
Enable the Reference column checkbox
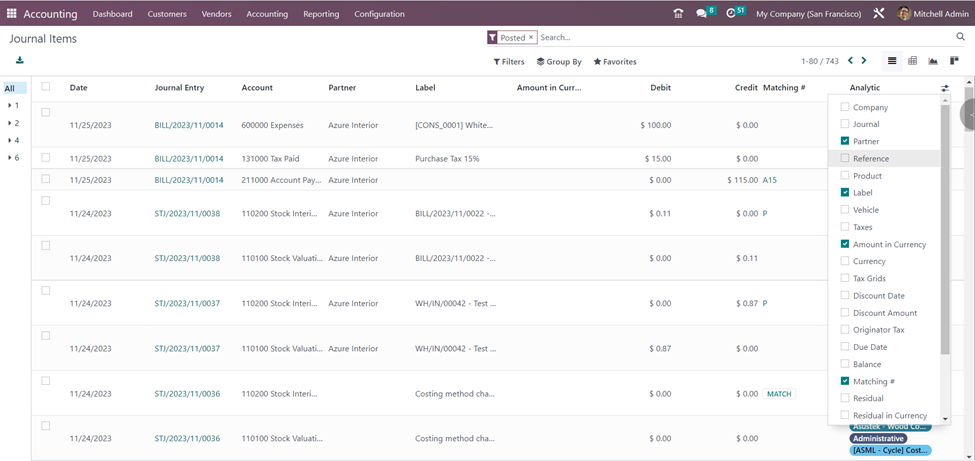point(845,158)
